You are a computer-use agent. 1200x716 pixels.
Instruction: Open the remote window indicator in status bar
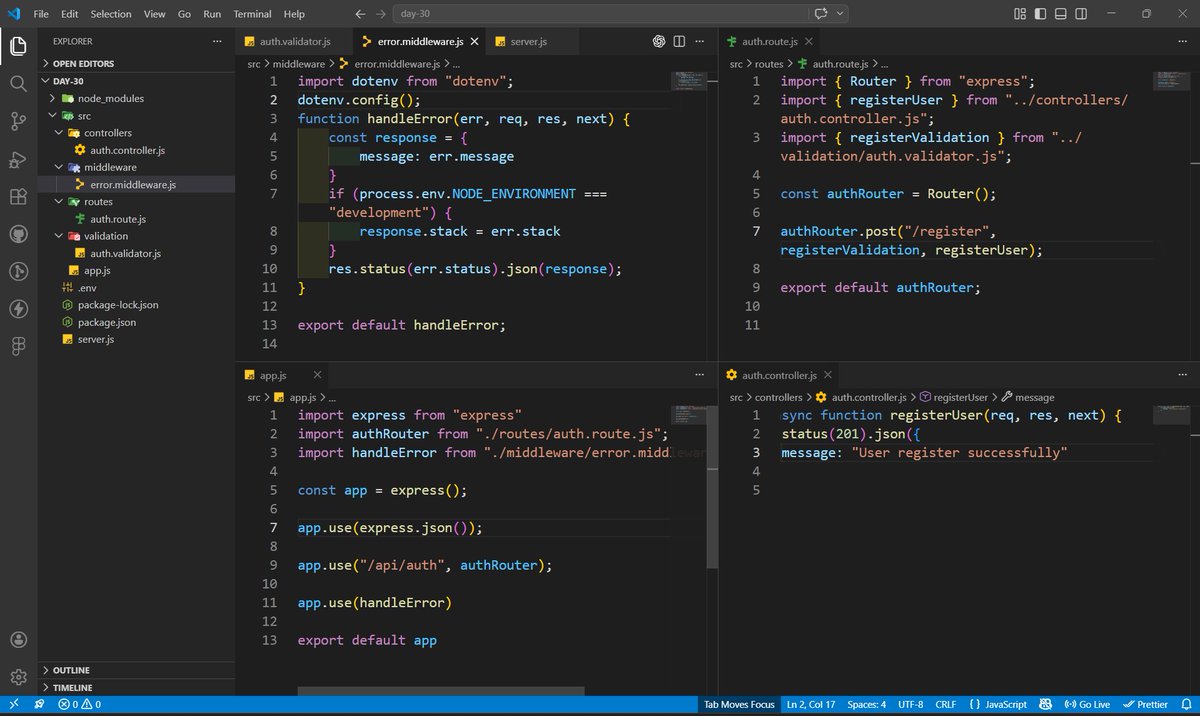pyautogui.click(x=12, y=705)
